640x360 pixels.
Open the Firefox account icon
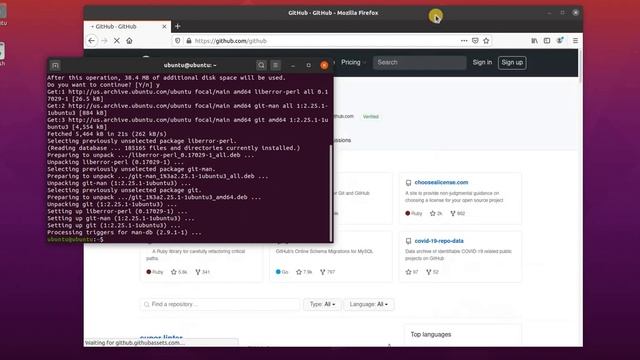(560, 40)
